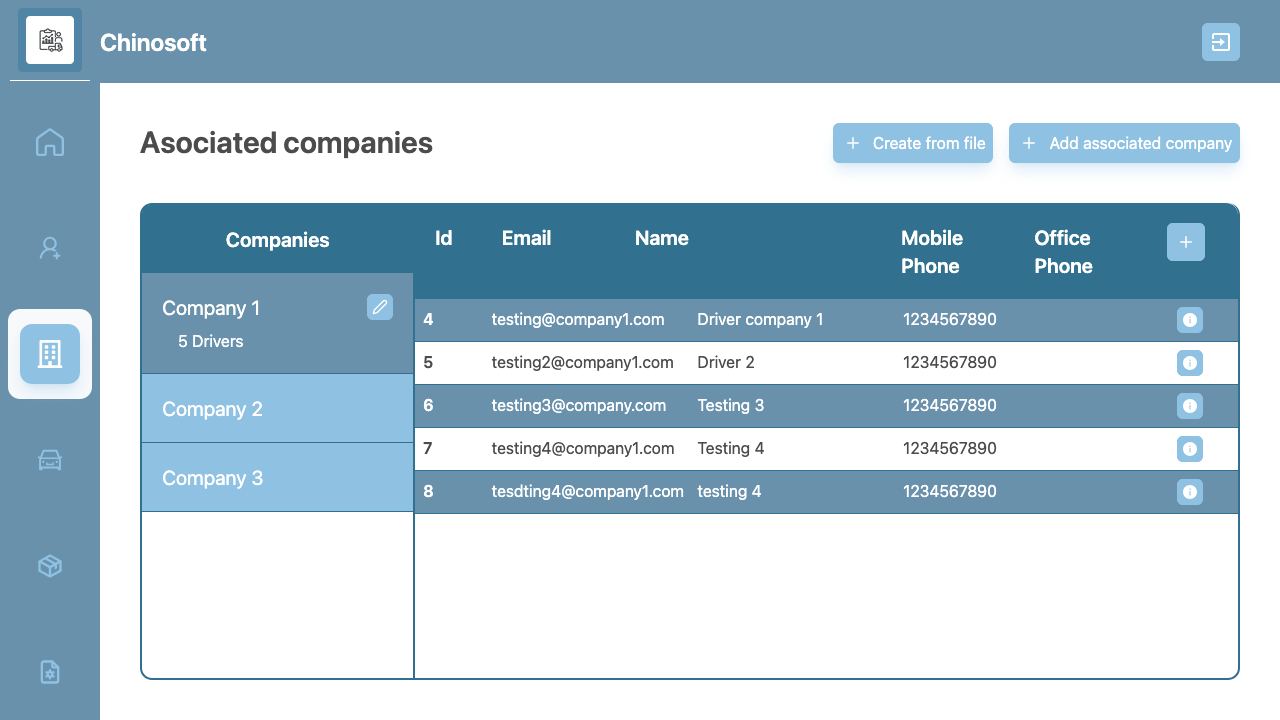This screenshot has width=1280, height=720.
Task: Open the vehicles section using the car icon
Action: coord(49,460)
